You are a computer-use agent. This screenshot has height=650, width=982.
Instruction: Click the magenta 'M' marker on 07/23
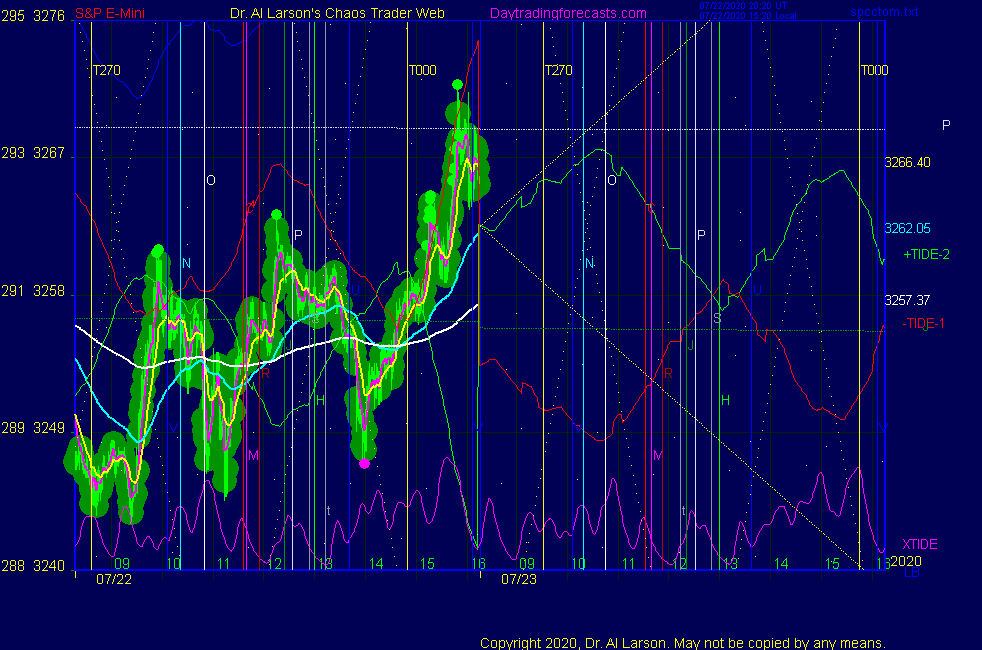tap(658, 456)
